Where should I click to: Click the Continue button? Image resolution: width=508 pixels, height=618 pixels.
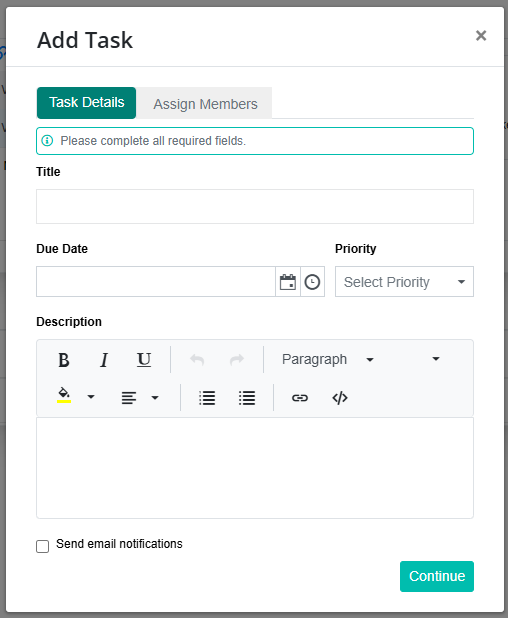point(437,576)
